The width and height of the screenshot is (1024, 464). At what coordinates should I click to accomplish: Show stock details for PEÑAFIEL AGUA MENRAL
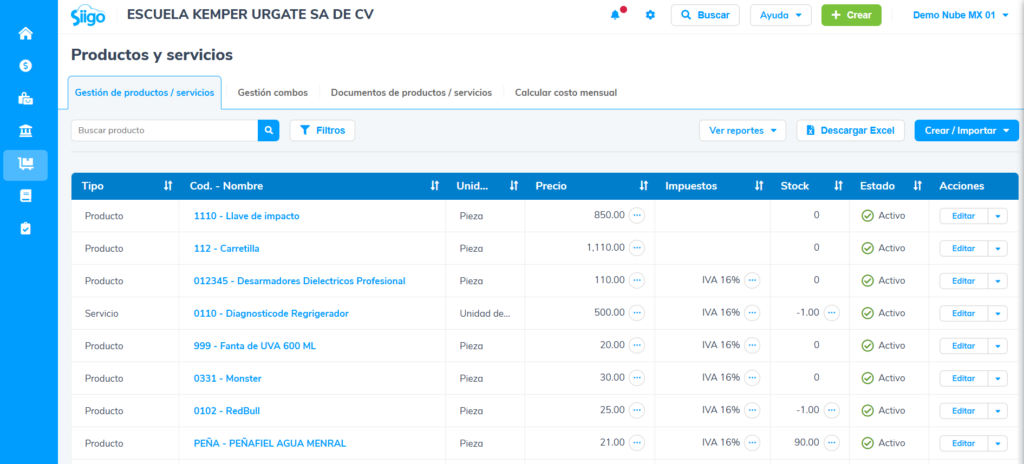(831, 443)
